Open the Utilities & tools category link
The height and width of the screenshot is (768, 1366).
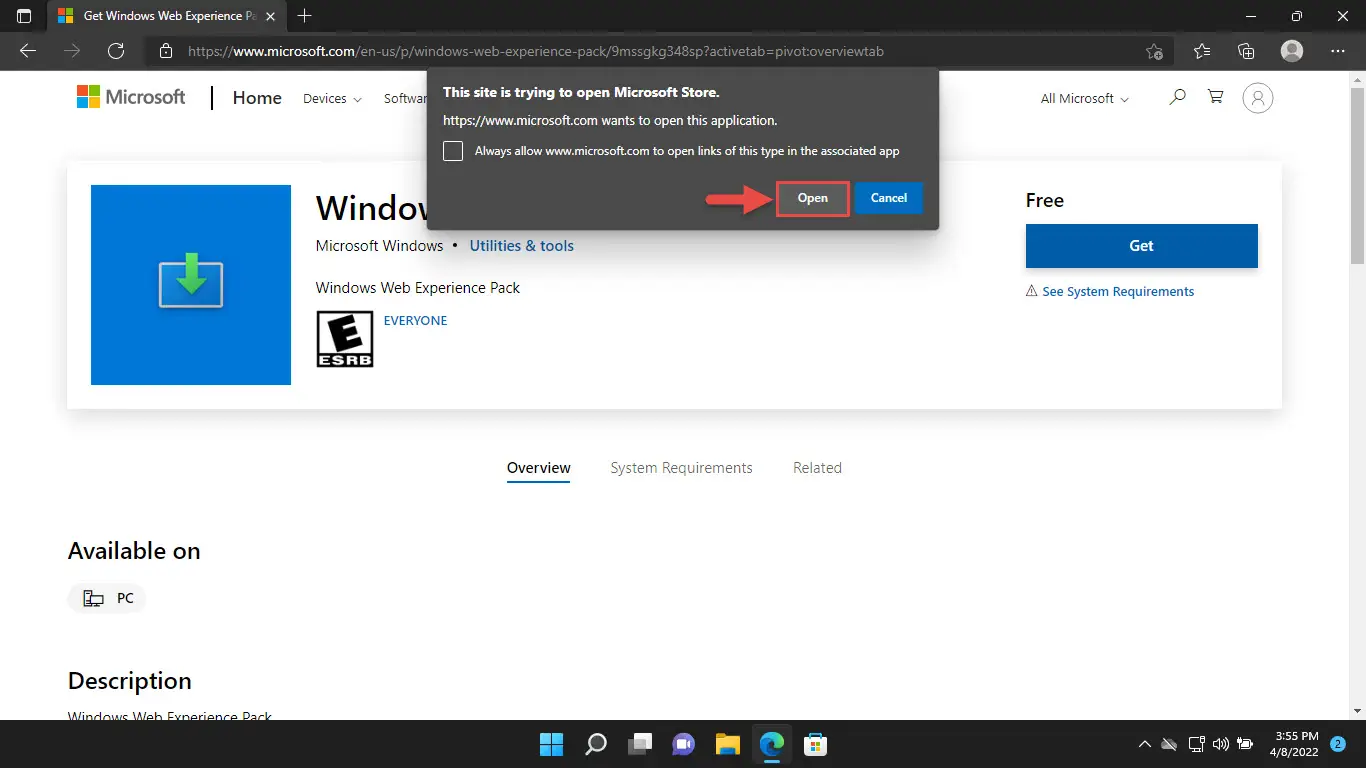(x=522, y=246)
